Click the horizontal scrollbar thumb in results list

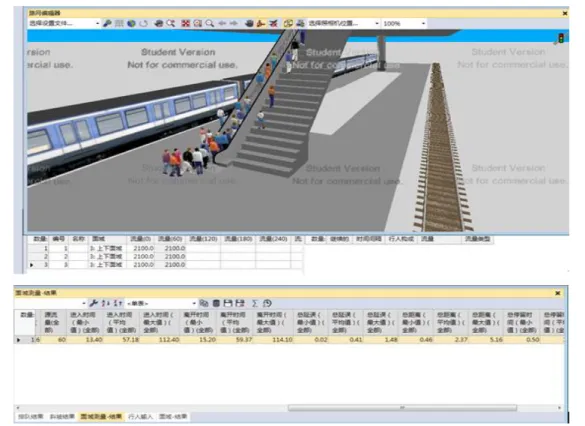(x=402, y=408)
